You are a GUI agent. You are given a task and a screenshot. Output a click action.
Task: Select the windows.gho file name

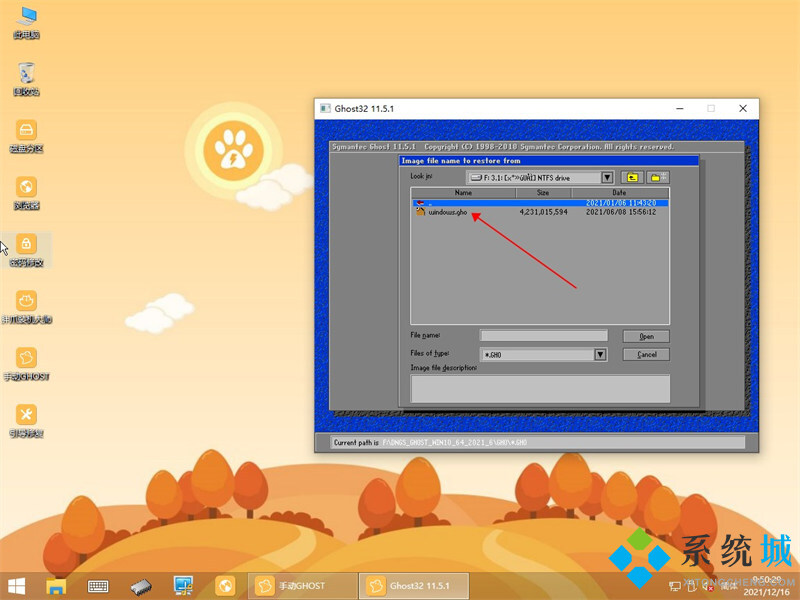448,212
